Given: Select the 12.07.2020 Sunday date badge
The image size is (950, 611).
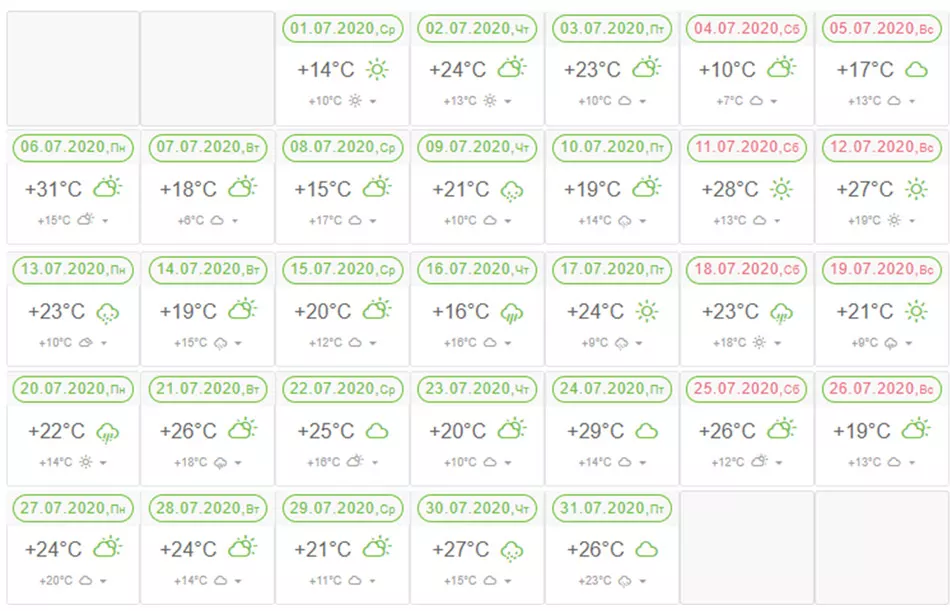Looking at the screenshot, I should point(882,147).
